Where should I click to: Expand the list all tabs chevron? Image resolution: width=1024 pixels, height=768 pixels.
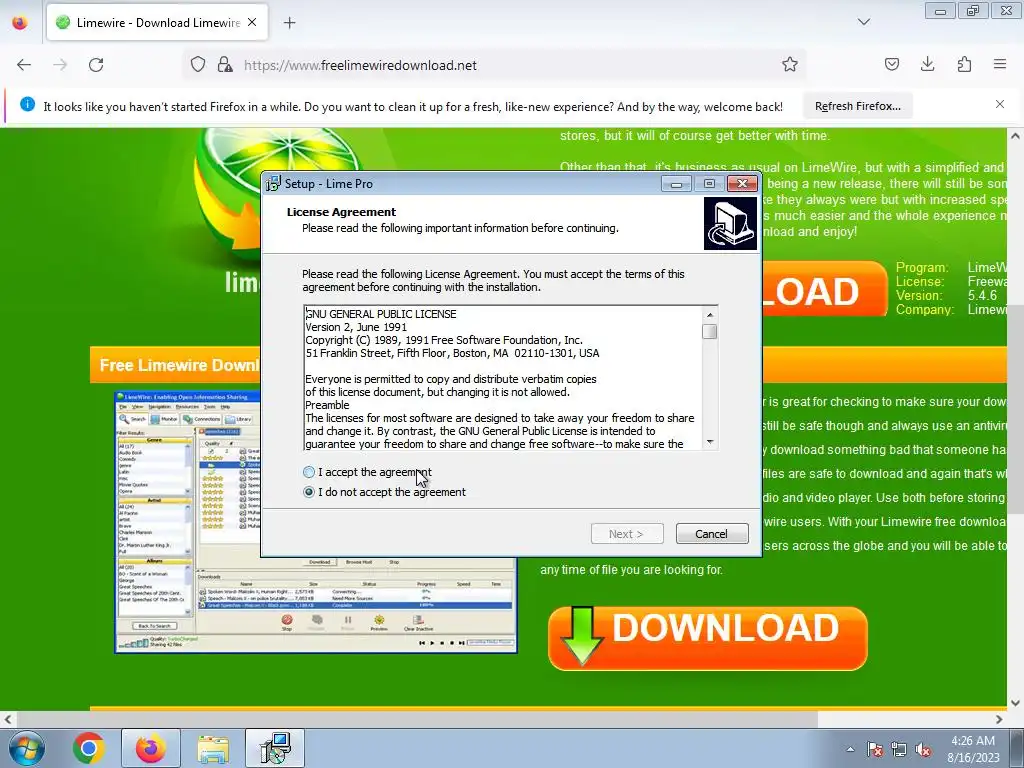pyautogui.click(x=863, y=22)
